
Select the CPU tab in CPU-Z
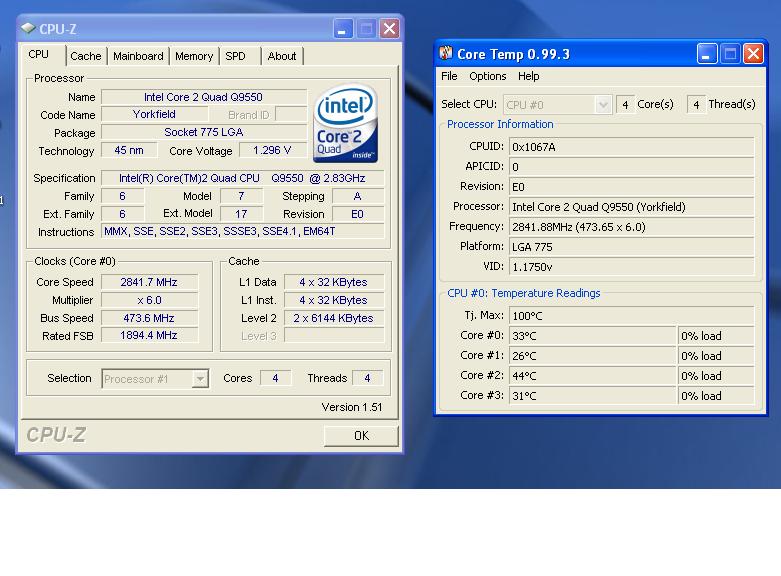coord(39,54)
